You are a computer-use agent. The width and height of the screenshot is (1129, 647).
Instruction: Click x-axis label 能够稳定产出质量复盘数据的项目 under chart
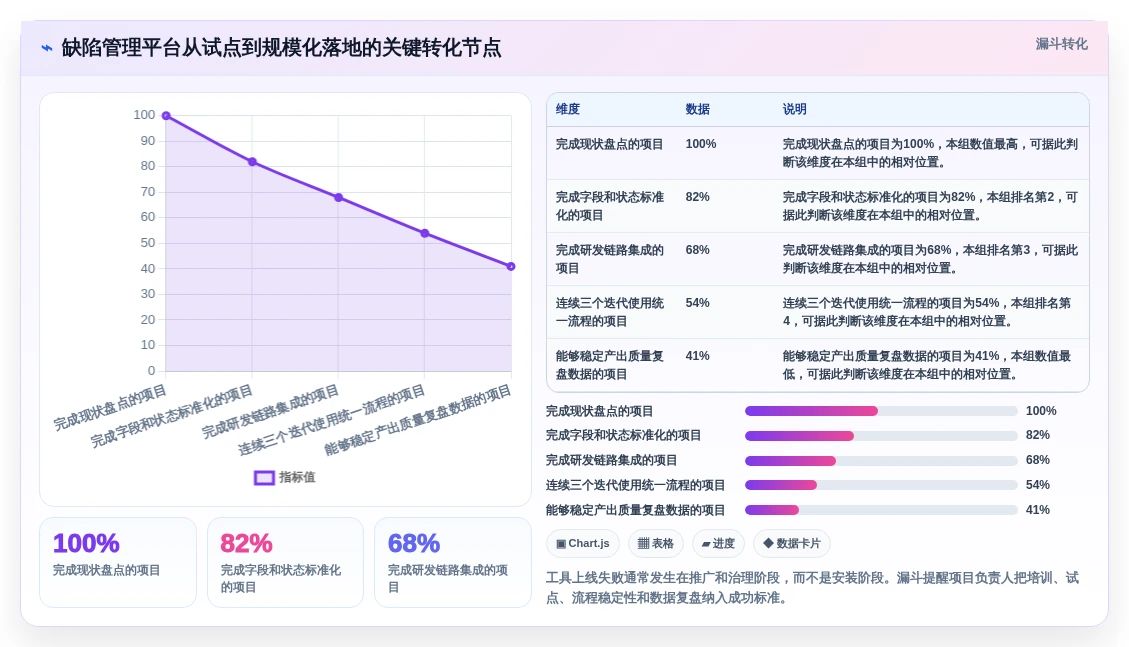click(418, 420)
